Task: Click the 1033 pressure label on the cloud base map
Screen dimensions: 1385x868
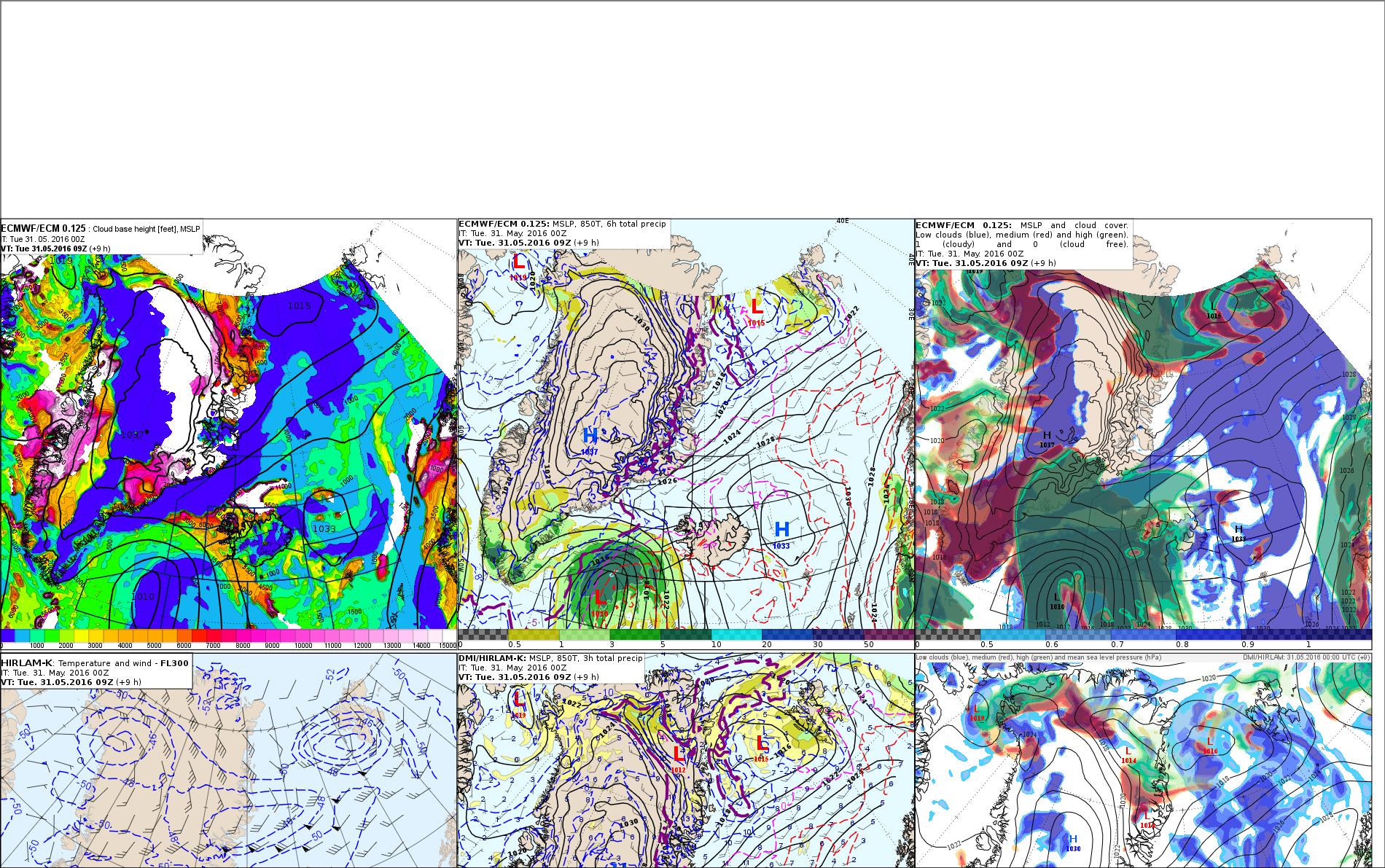Action: (324, 528)
